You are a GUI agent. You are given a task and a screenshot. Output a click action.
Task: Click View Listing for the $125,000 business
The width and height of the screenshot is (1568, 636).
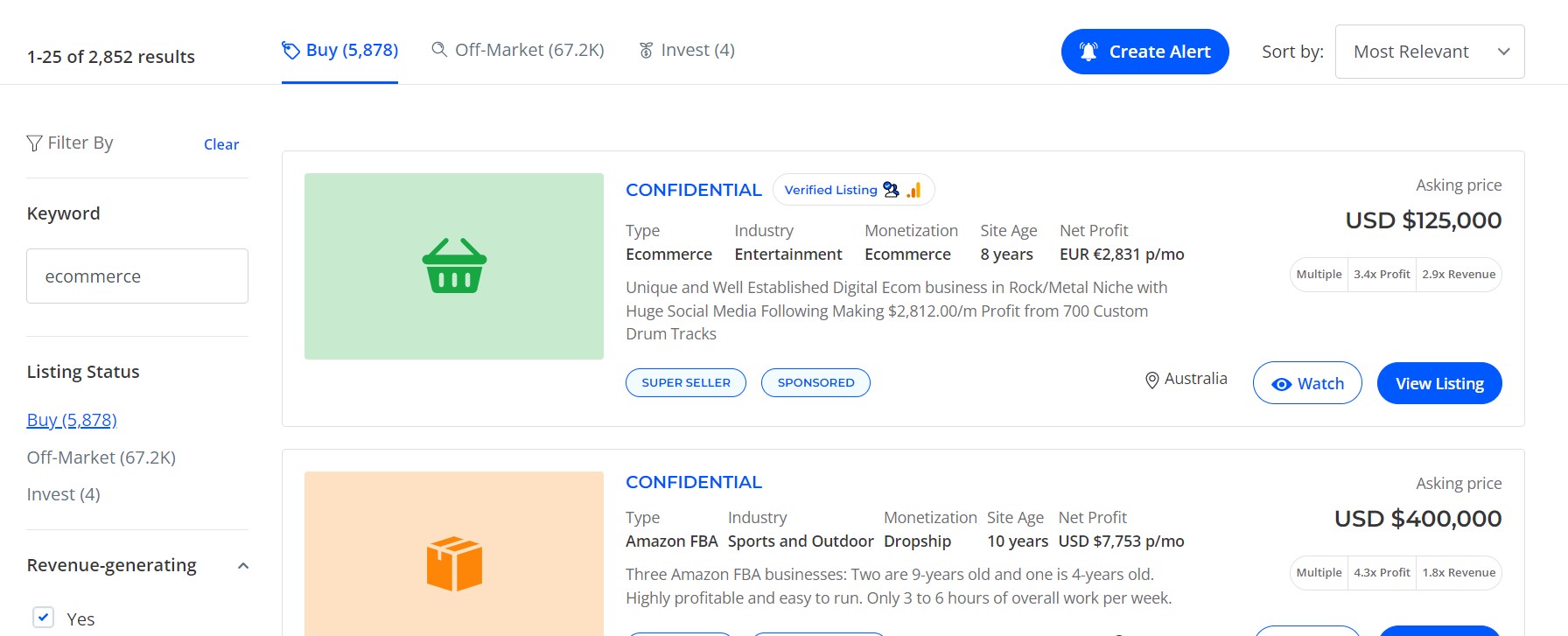tap(1439, 383)
